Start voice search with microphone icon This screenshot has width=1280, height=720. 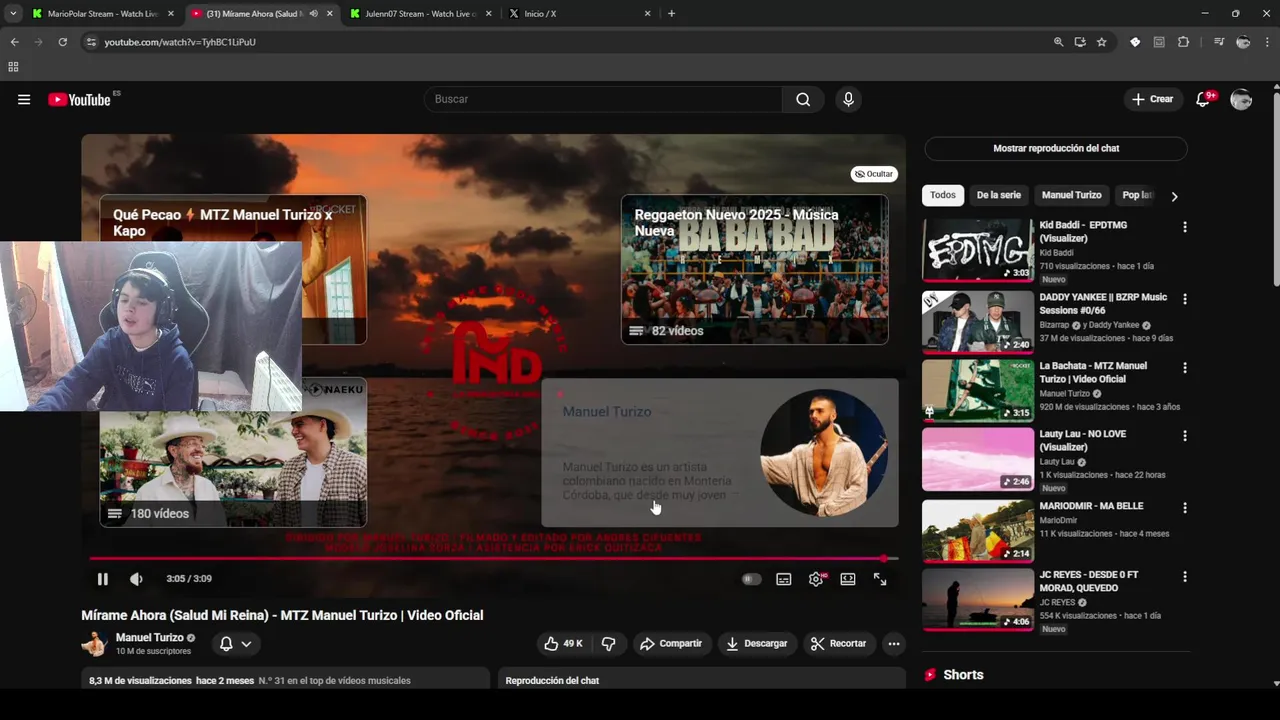click(x=848, y=99)
